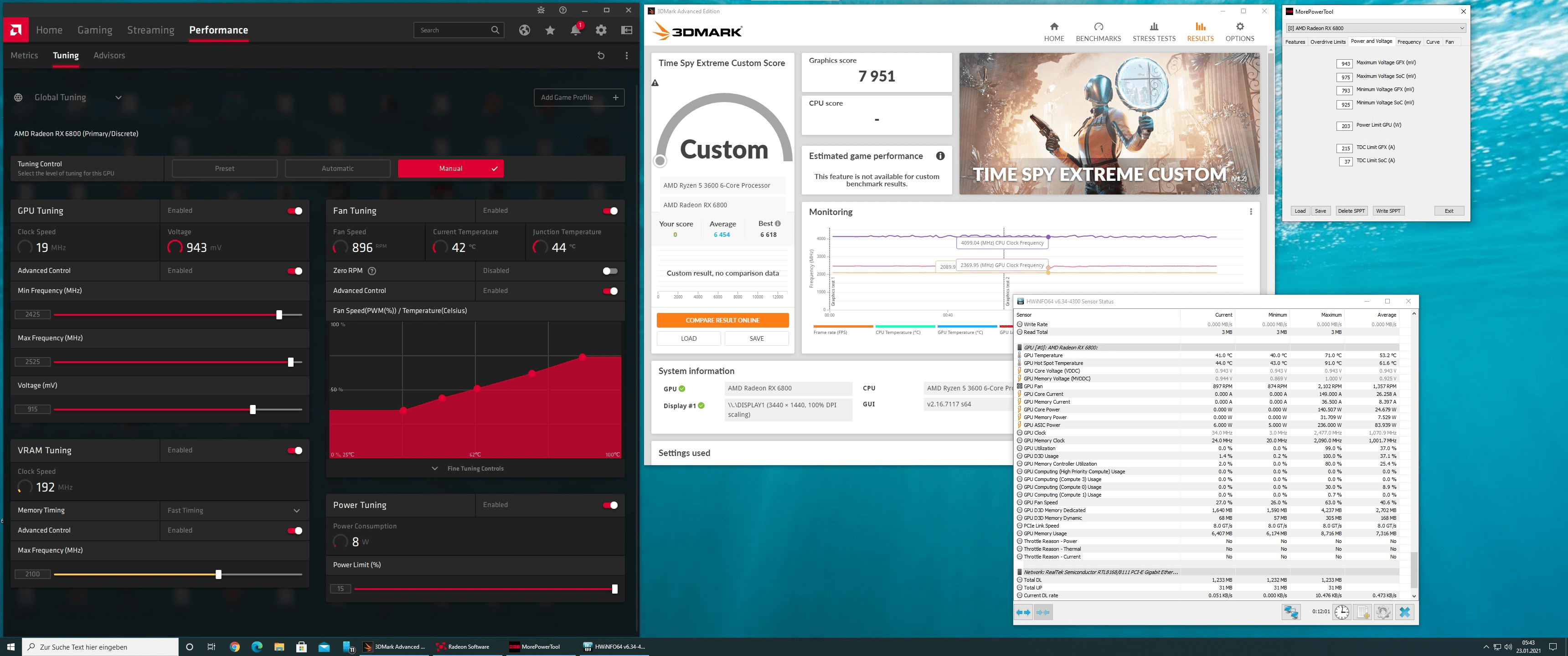Viewport: 1568px width, 656px height.
Task: Click Add Game Profile button
Action: click(579, 97)
